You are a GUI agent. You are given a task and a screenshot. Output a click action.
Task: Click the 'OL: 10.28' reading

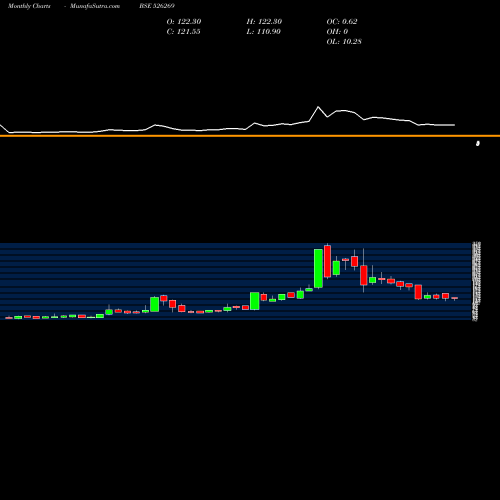tap(344, 42)
